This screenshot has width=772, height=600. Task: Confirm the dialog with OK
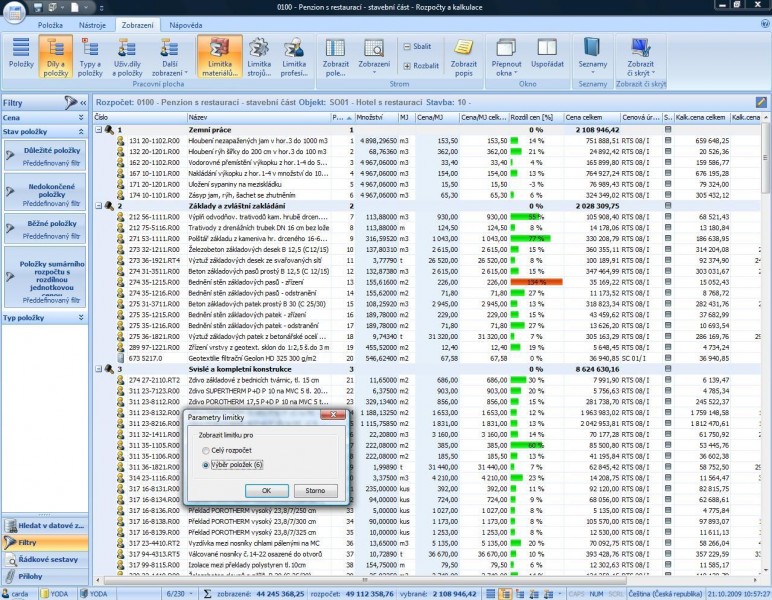coord(265,491)
